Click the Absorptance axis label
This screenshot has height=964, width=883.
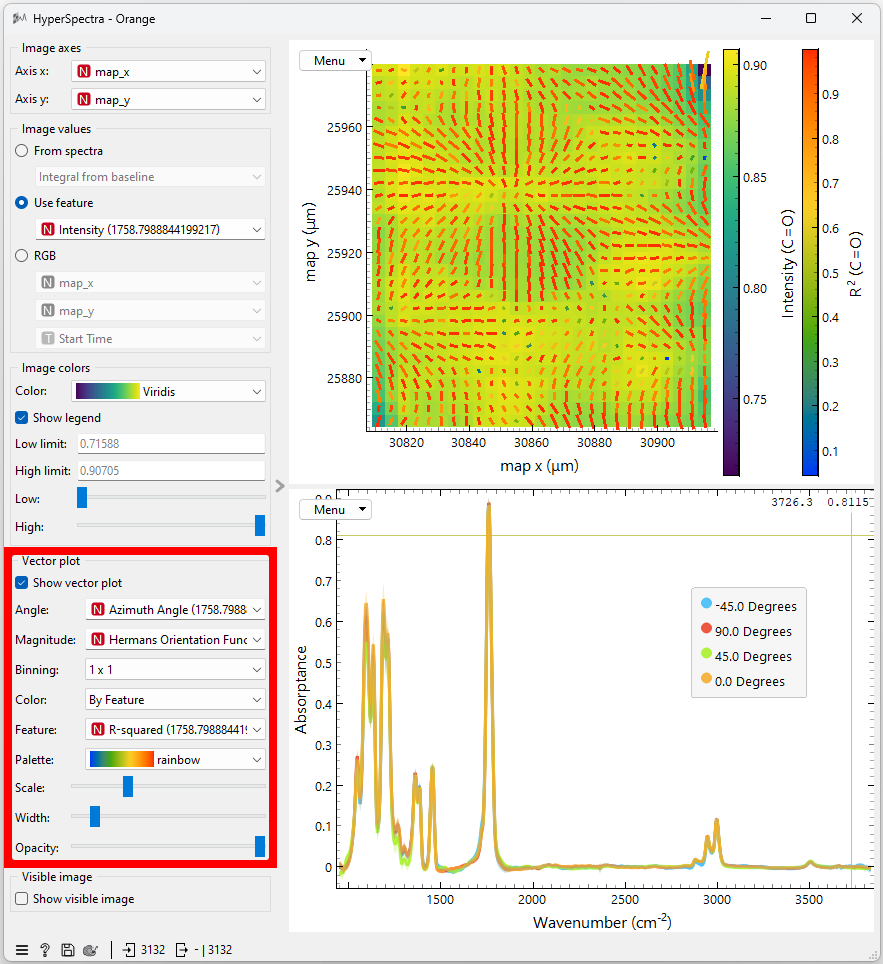coord(301,690)
